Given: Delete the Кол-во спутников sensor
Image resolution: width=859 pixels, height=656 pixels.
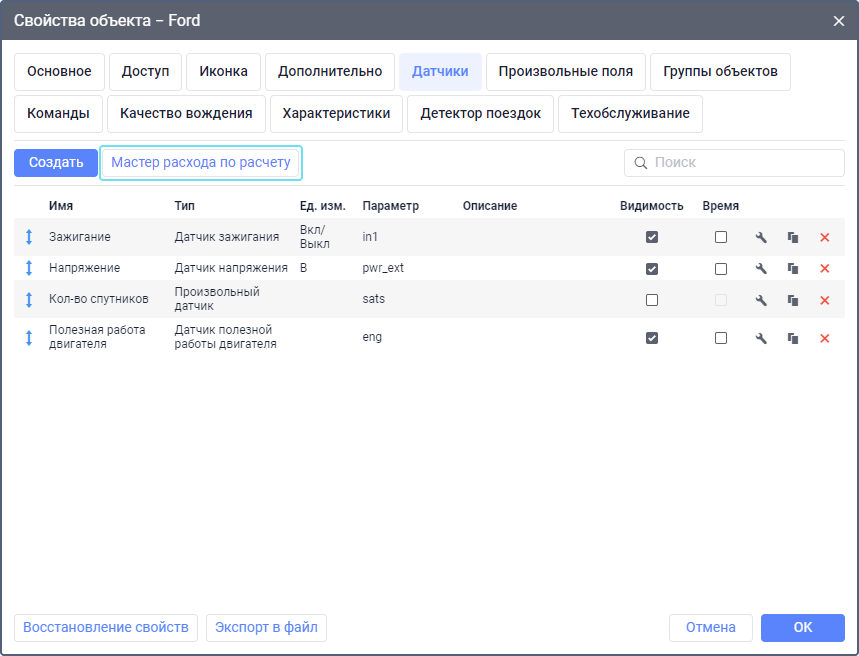Looking at the screenshot, I should coord(825,300).
